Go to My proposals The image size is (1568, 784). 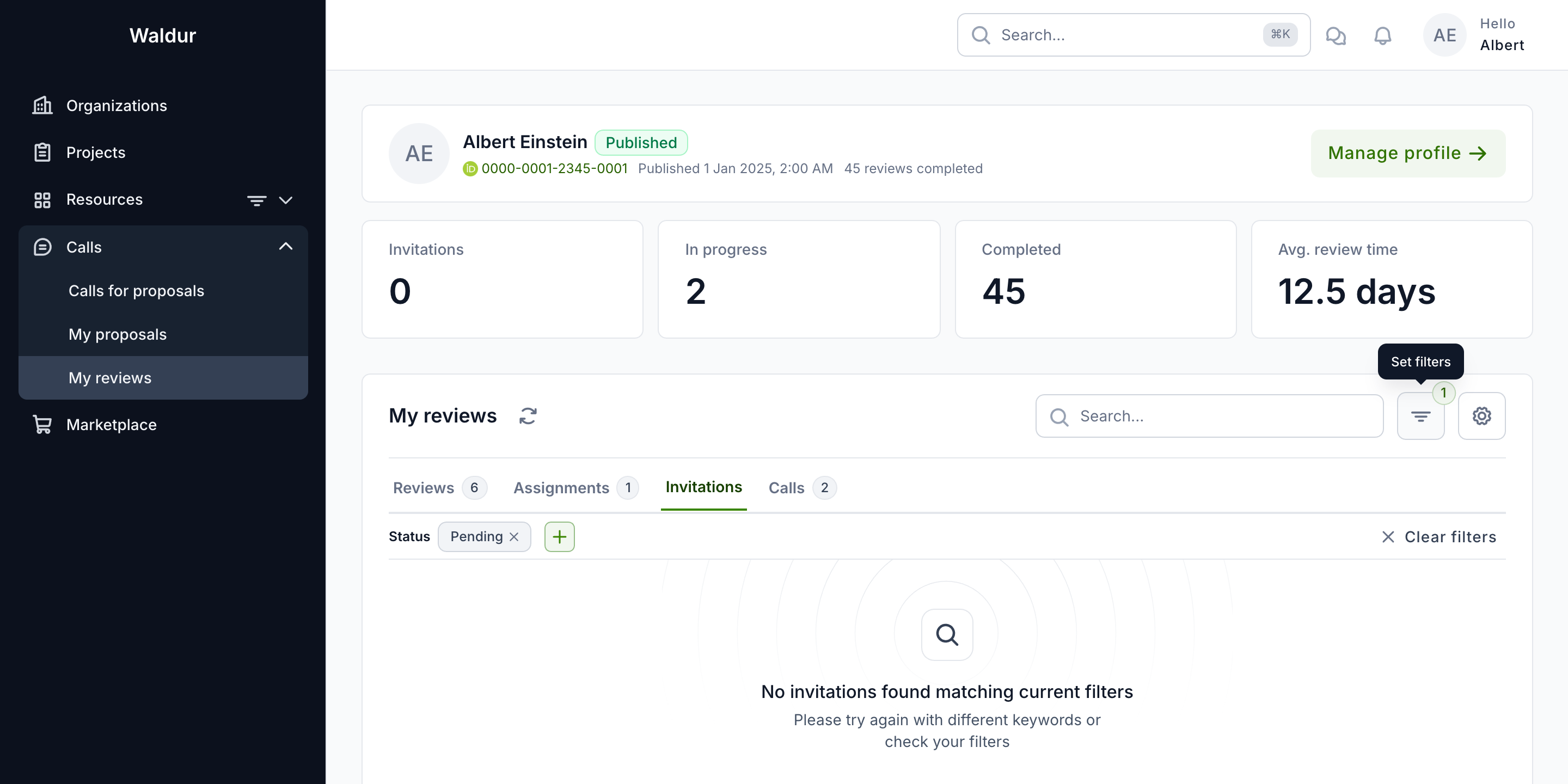click(x=163, y=334)
